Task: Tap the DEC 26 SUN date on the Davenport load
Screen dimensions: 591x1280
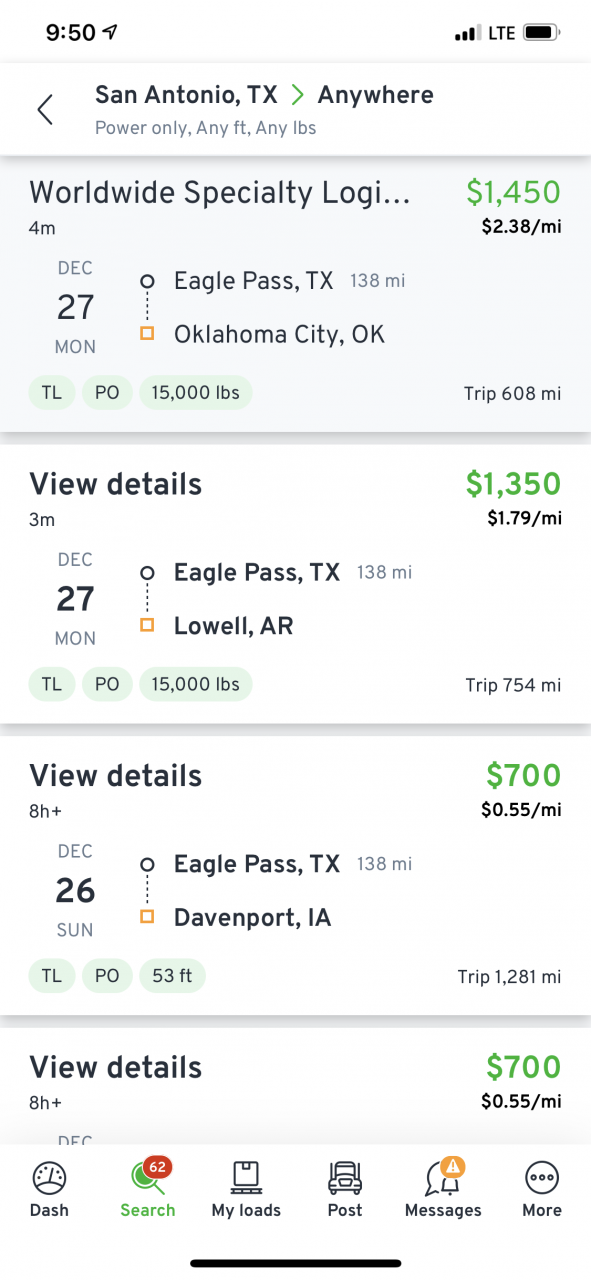Action: click(x=75, y=890)
